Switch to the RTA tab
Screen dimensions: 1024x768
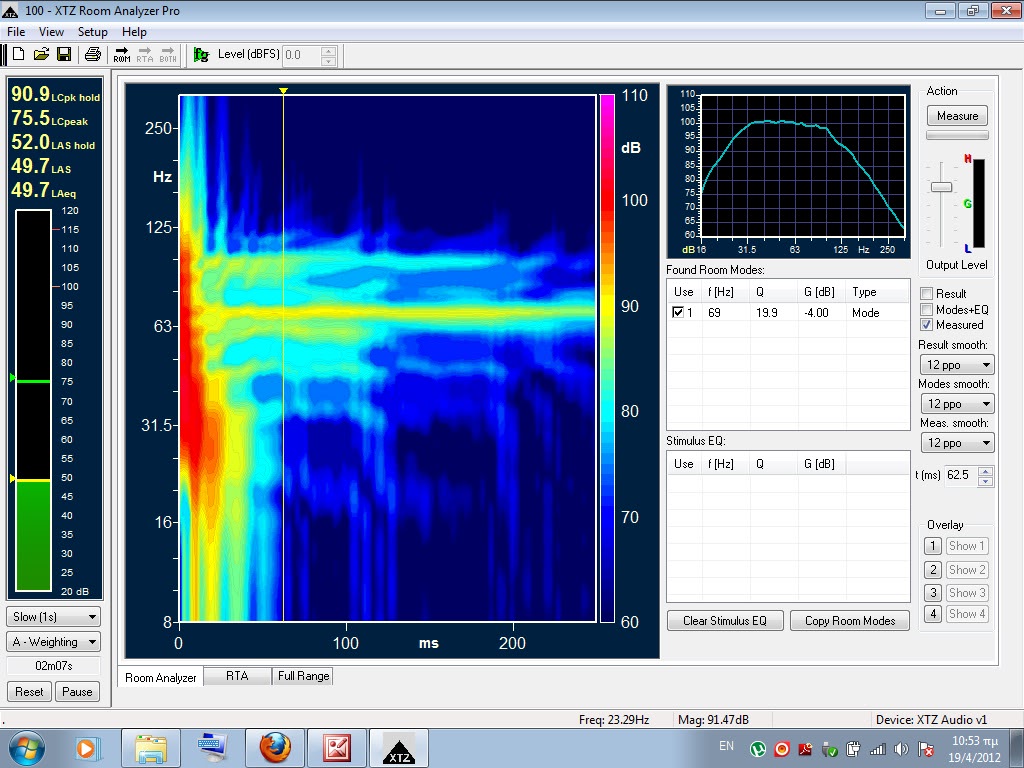click(x=237, y=676)
